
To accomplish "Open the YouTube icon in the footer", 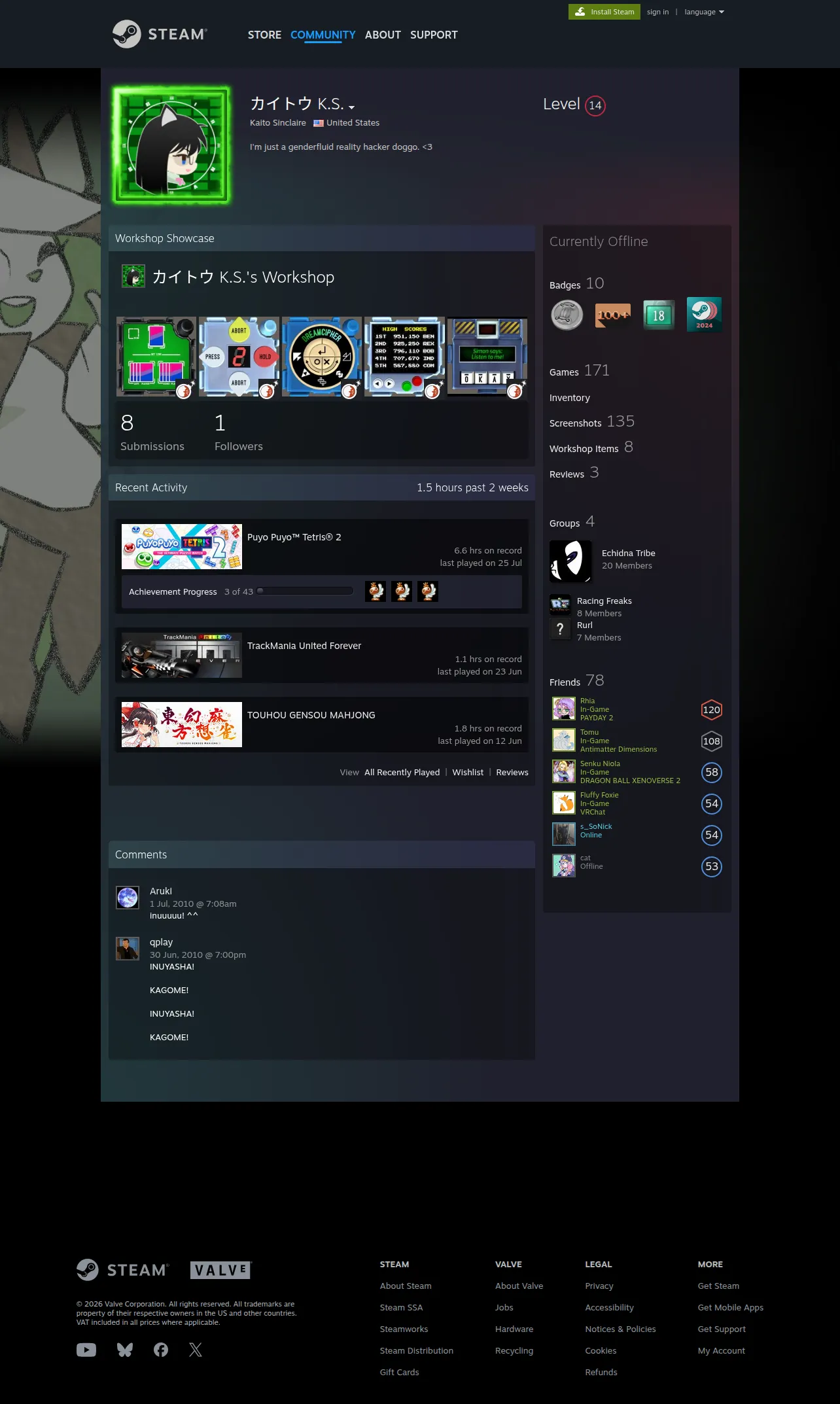I will pos(86,1350).
